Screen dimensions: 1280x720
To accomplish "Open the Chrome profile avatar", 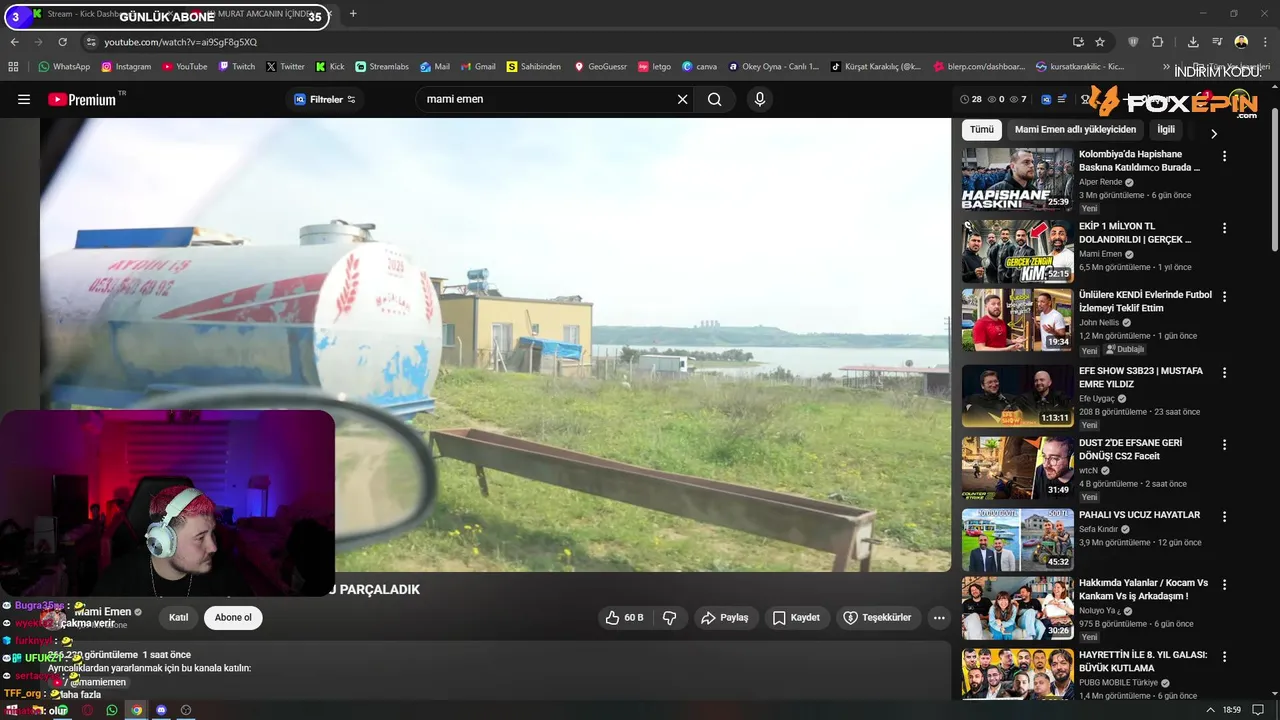I will (1241, 42).
